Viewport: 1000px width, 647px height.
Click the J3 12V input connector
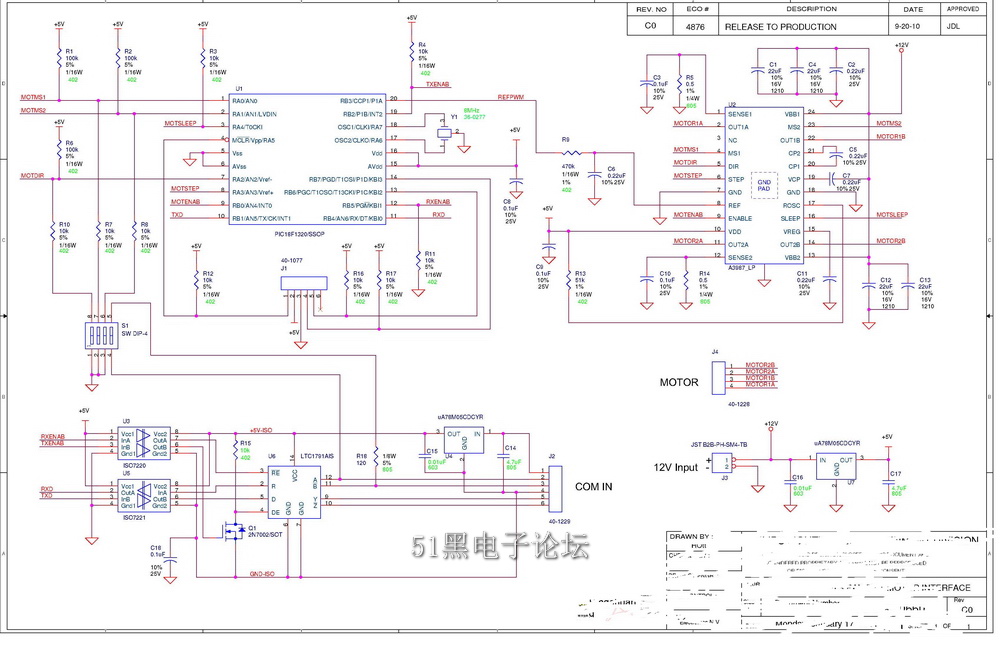point(721,463)
